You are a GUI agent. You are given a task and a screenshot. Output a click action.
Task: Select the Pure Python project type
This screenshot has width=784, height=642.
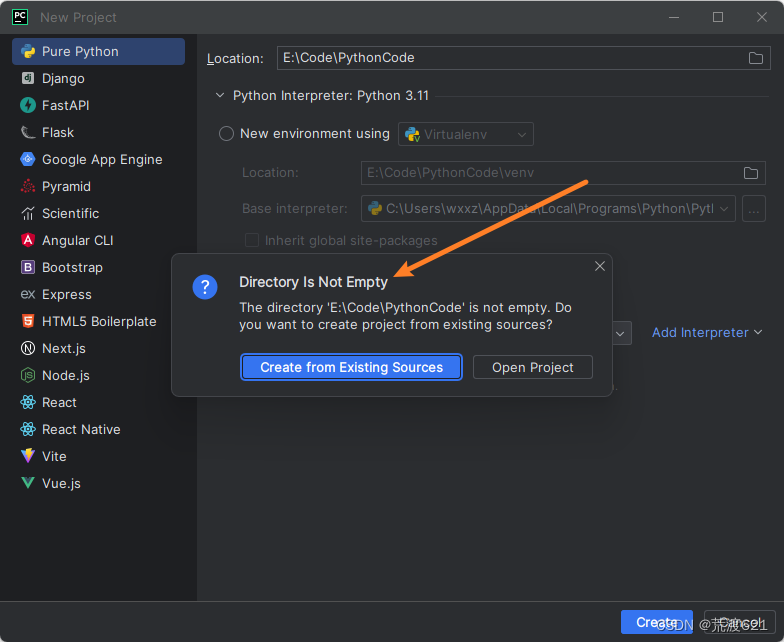point(98,52)
